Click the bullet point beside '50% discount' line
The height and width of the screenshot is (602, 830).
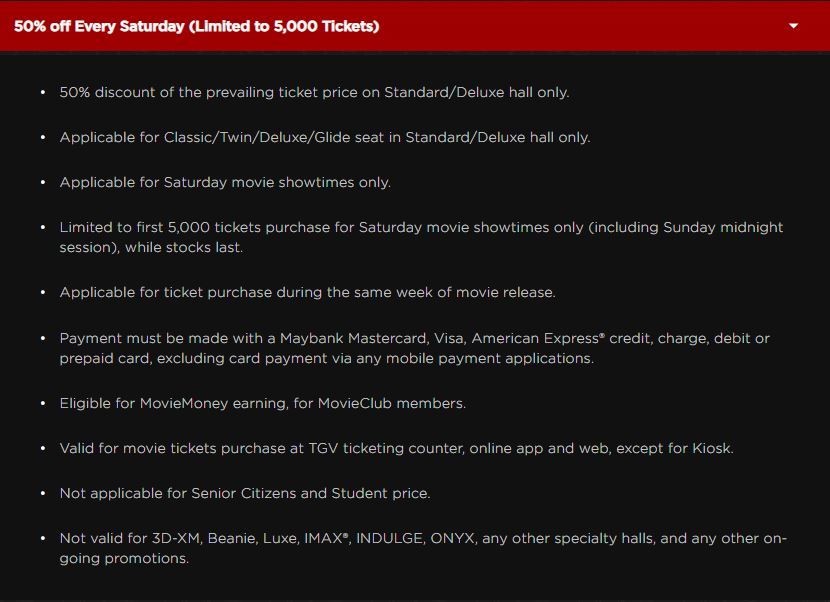point(43,92)
